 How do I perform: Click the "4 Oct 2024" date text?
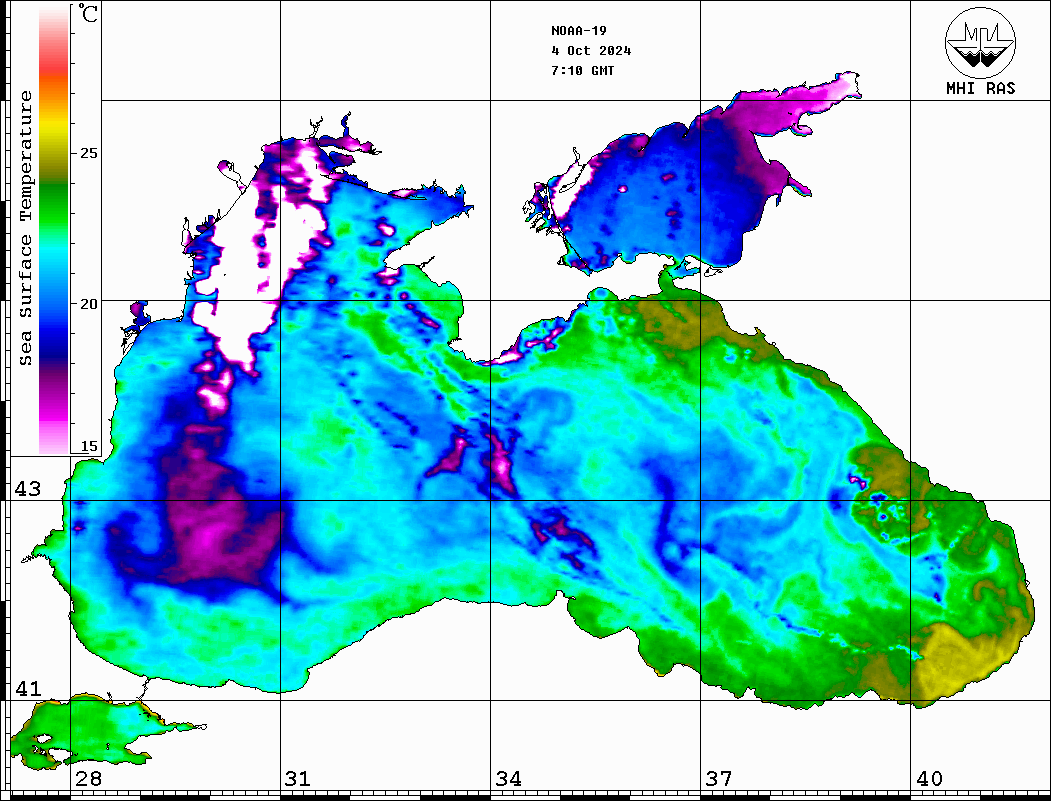coord(591,51)
